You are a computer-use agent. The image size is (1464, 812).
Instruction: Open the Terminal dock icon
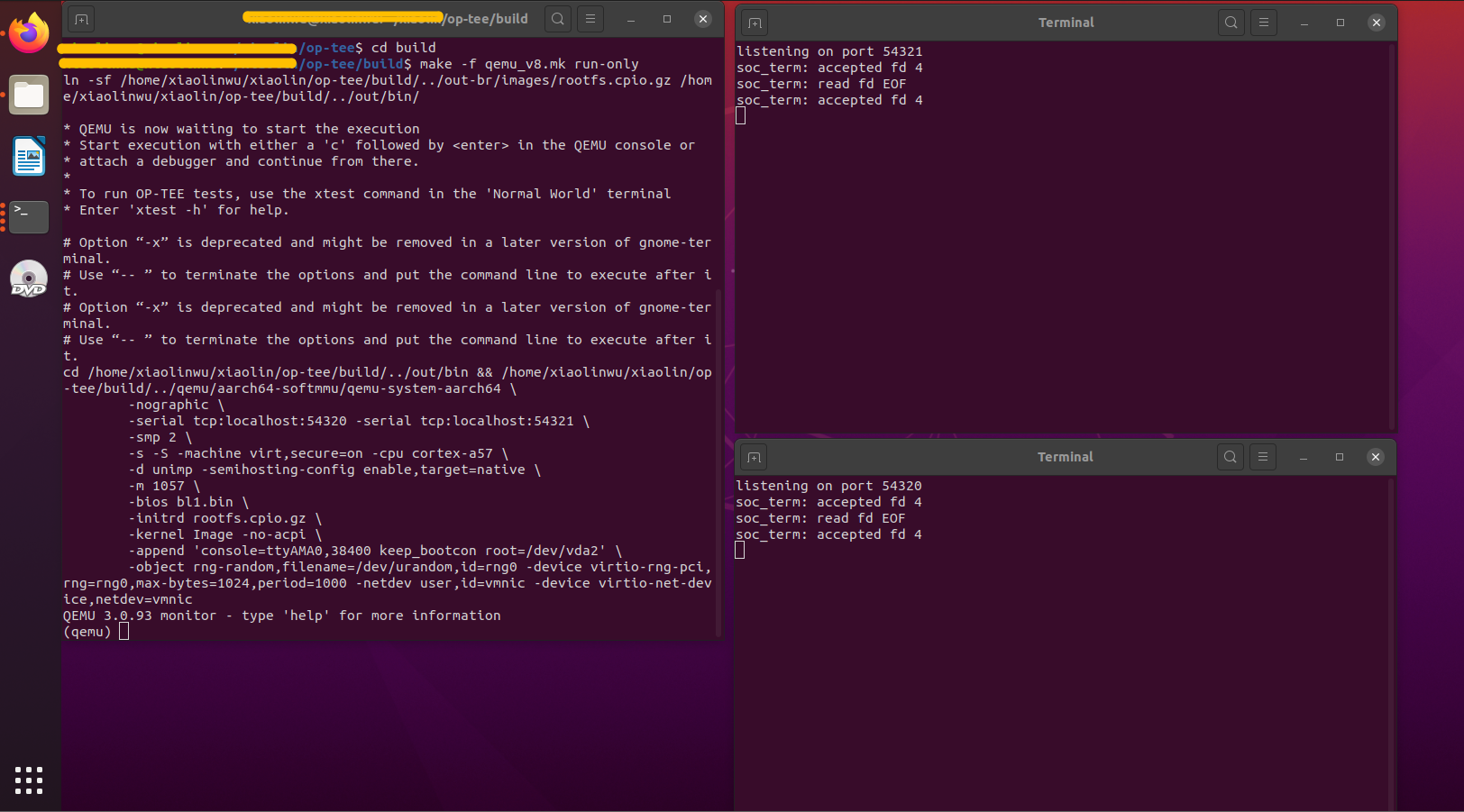29,217
